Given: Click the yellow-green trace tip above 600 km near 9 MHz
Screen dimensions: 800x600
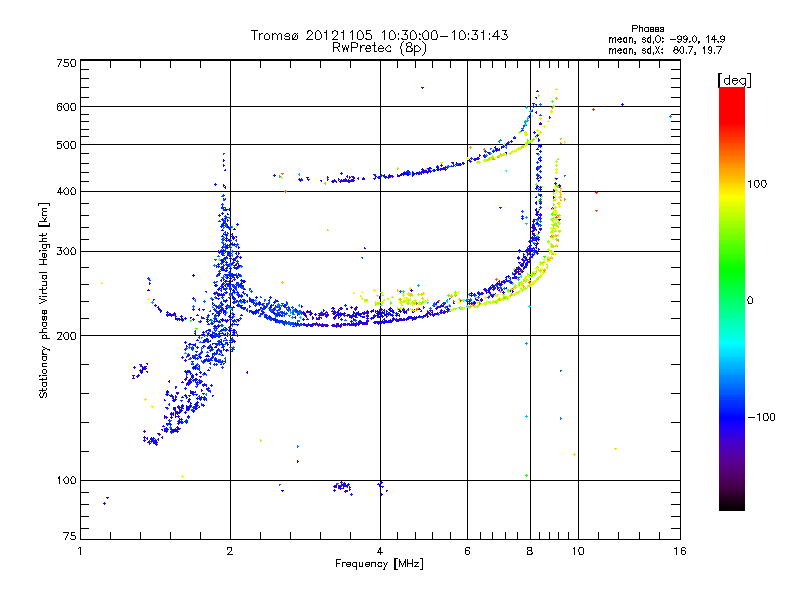Looking at the screenshot, I should (x=555, y=97).
